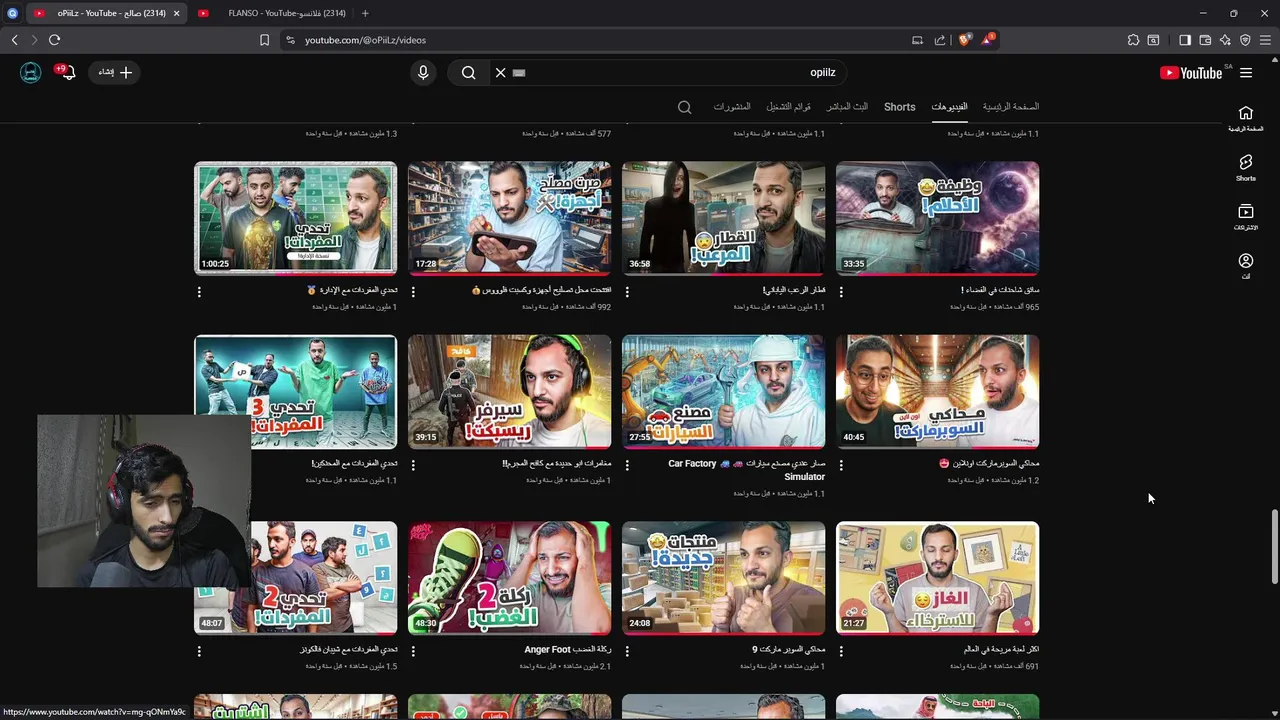Click the Brave Shields lion icon

click(964, 40)
